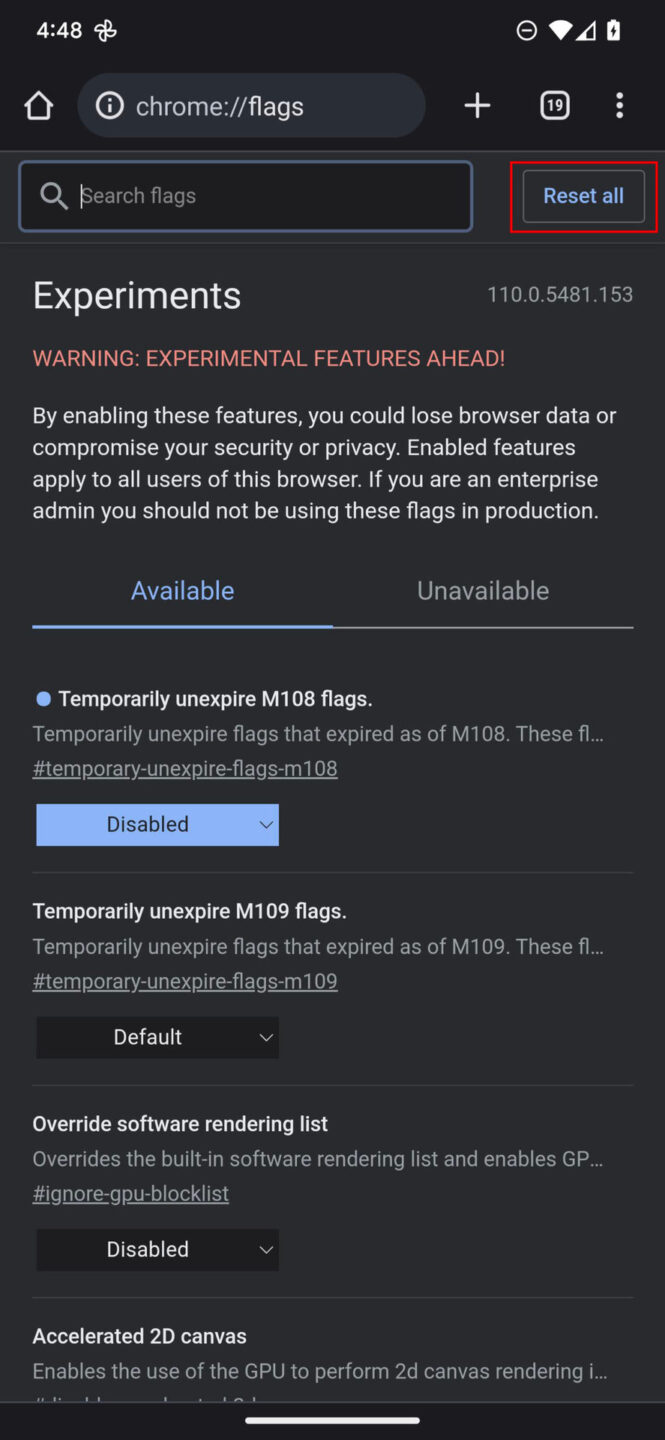Screen dimensions: 665x1440
Task: Switch to the Unavailable tab
Action: (x=482, y=590)
